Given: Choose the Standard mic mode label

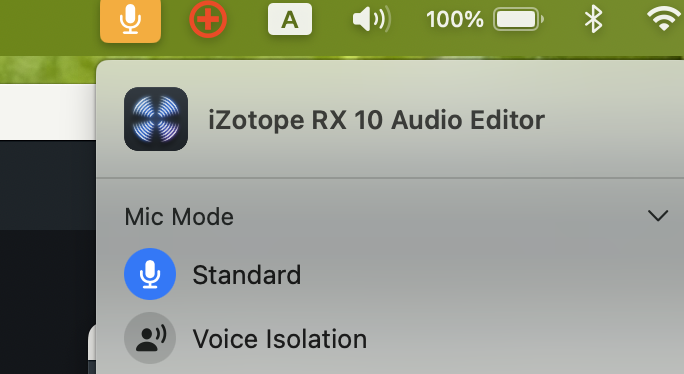Looking at the screenshot, I should 247,275.
